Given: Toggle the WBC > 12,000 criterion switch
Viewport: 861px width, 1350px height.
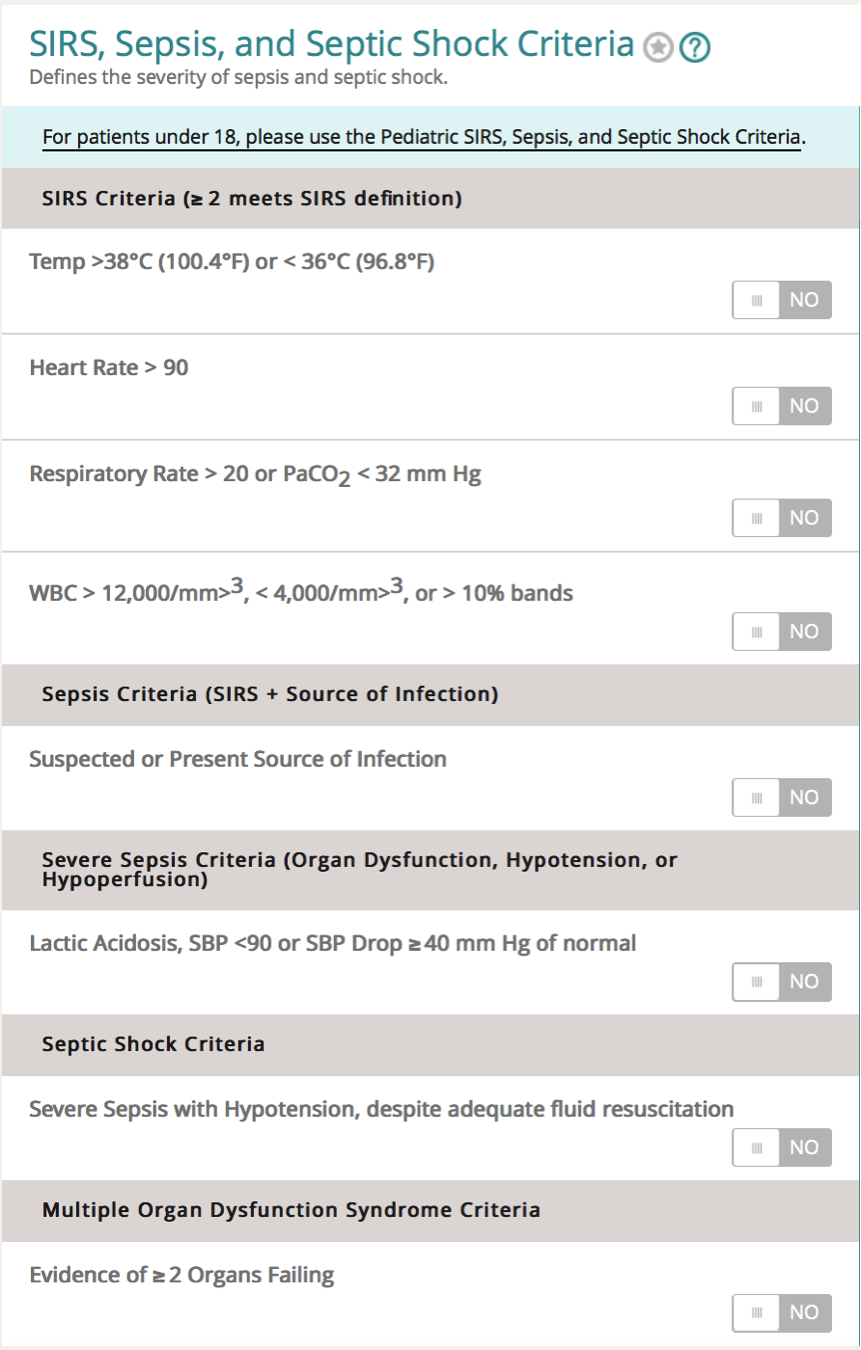Looking at the screenshot, I should [782, 631].
